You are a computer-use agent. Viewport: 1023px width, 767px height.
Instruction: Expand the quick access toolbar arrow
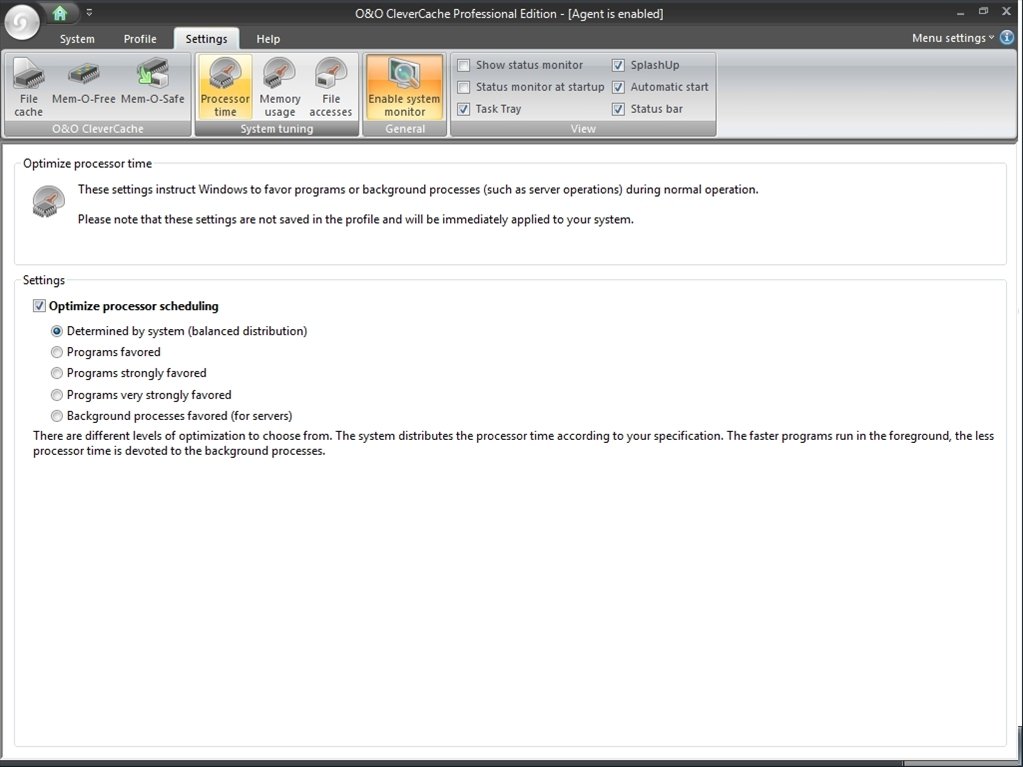[x=89, y=12]
